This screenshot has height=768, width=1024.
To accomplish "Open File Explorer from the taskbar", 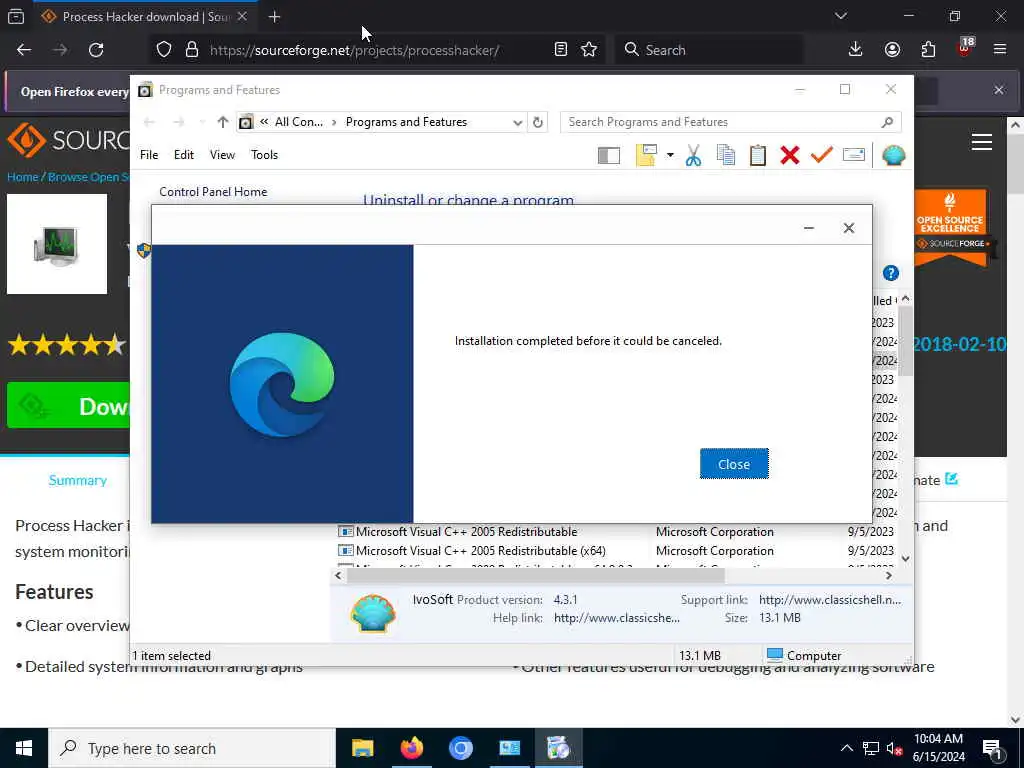I will tap(362, 748).
